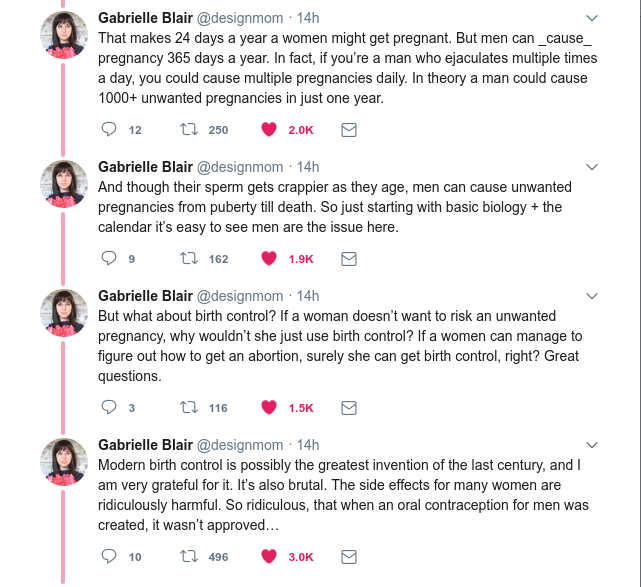Unlike the tweet with 2.0K likes

pyautogui.click(x=269, y=130)
